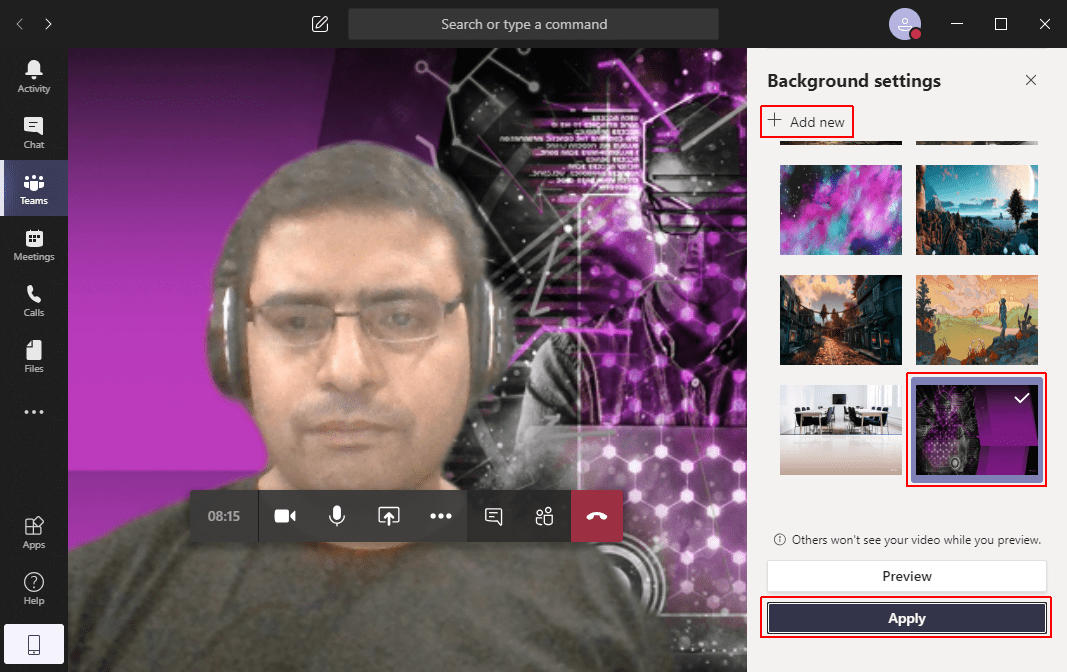The width and height of the screenshot is (1067, 672).
Task: Open the Chat section
Action: pyautogui.click(x=33, y=131)
